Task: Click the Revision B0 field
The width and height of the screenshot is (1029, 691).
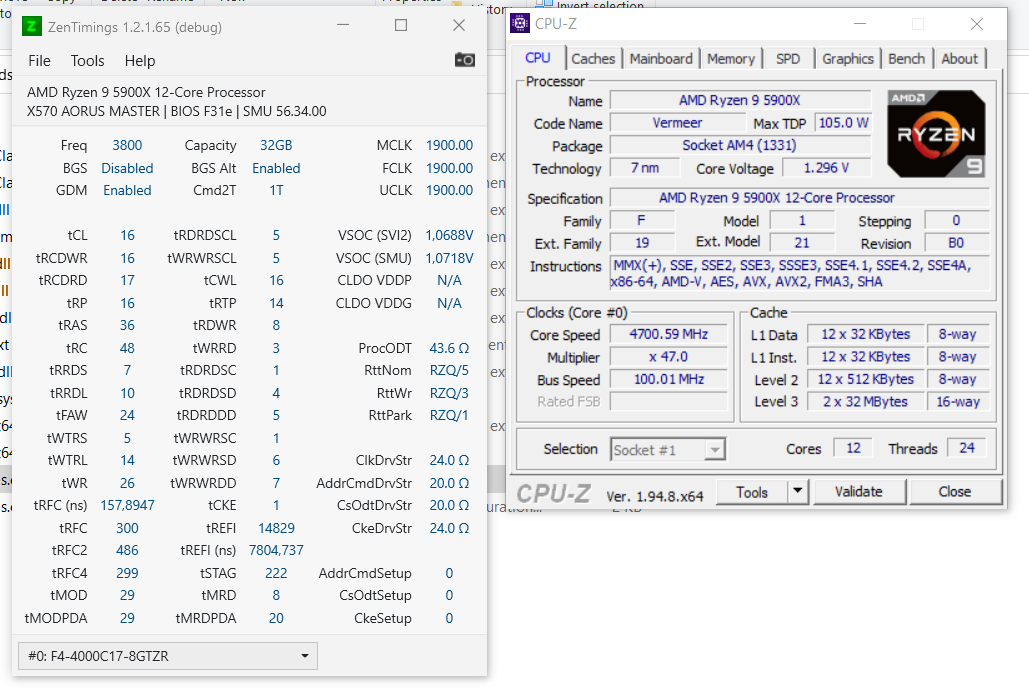Action: pyautogui.click(x=956, y=243)
